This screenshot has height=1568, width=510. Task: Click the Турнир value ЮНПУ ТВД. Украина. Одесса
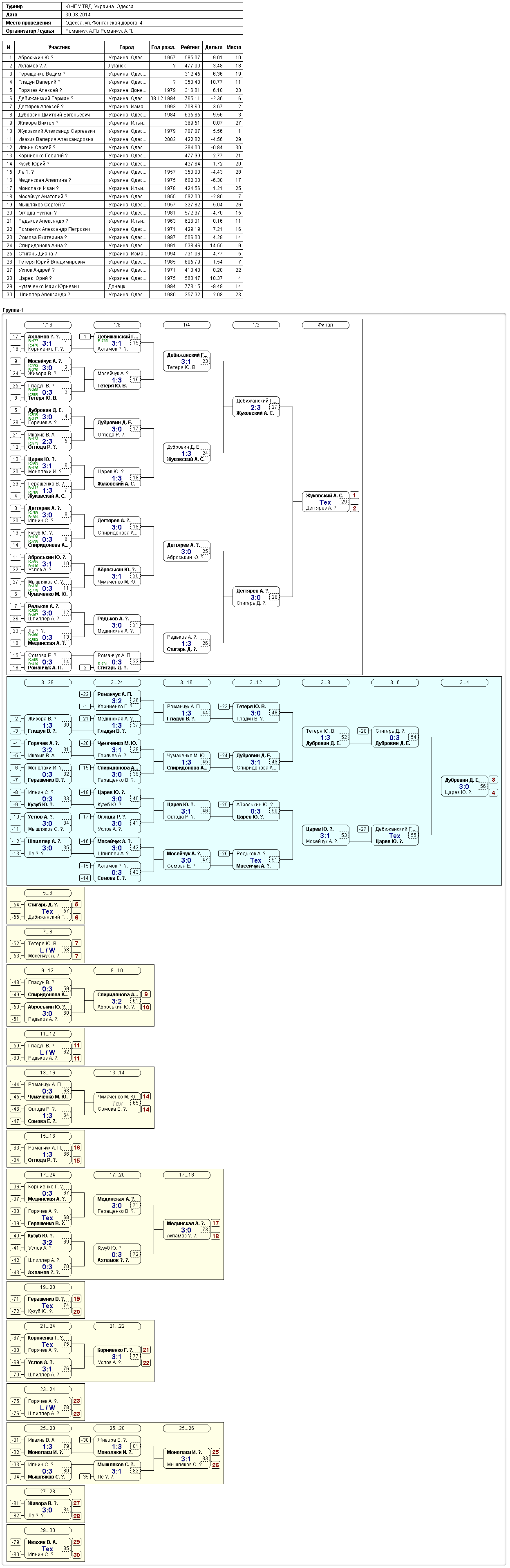tap(100, 6)
